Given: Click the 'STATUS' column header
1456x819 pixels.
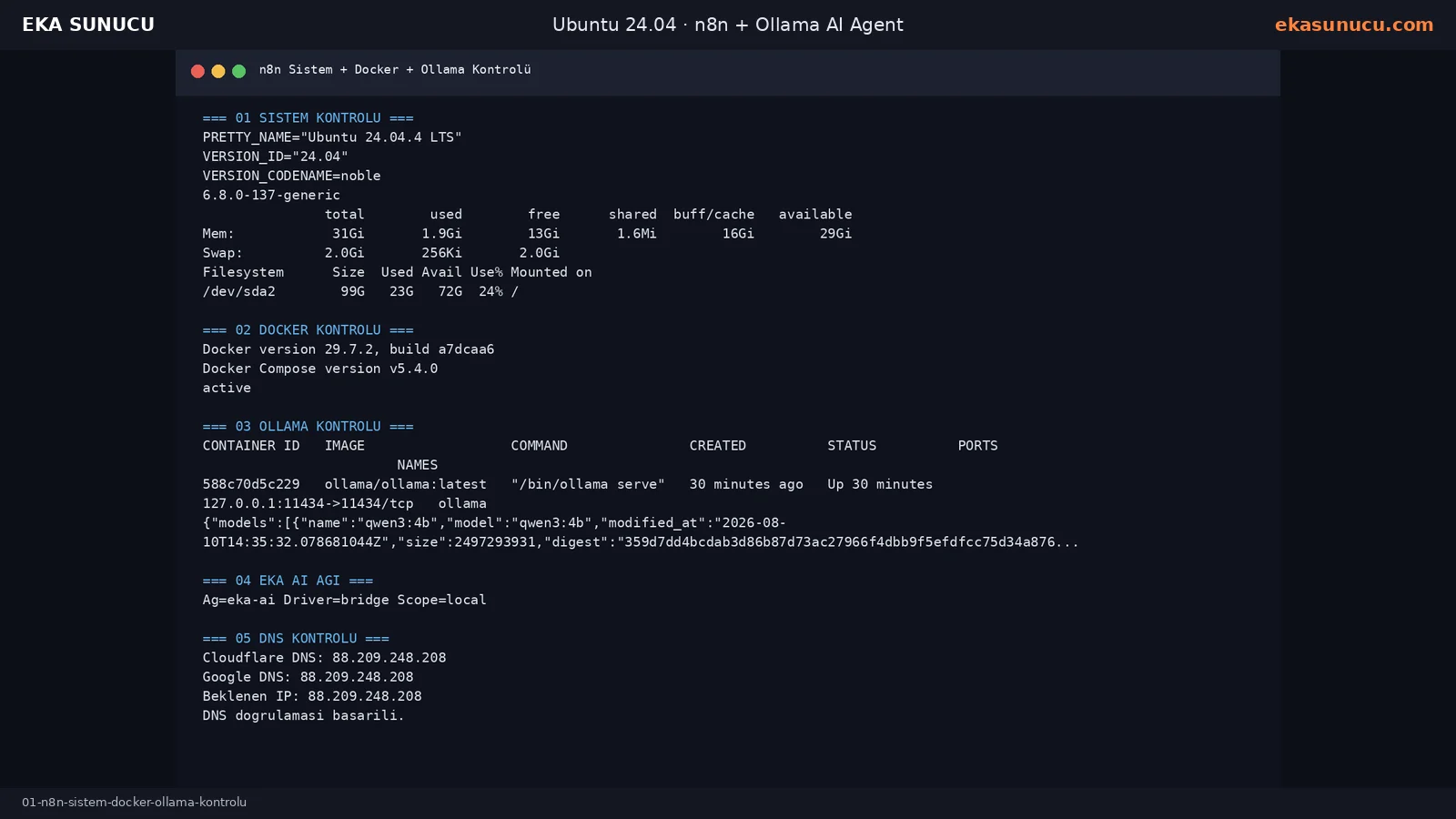Looking at the screenshot, I should pos(852,446).
